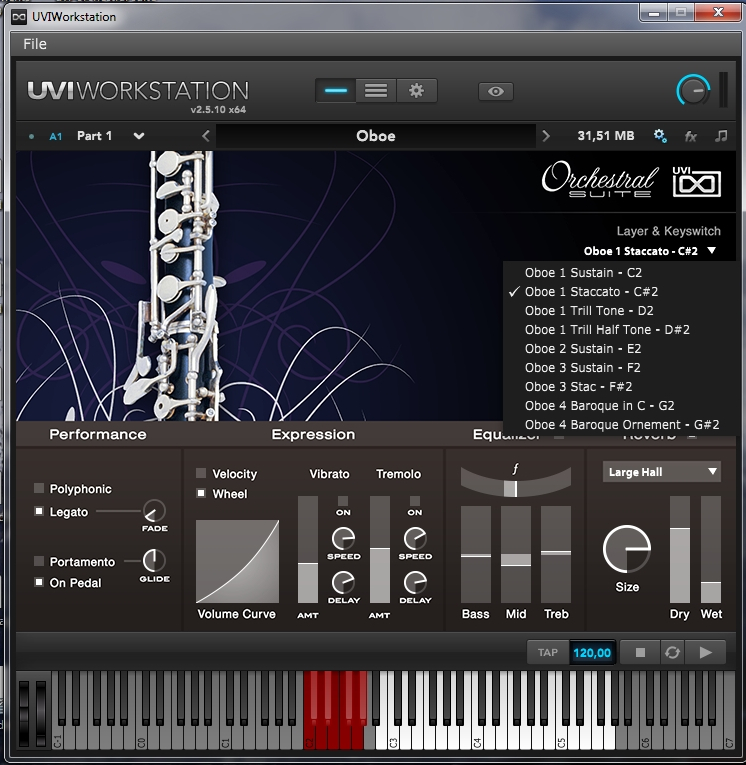Adjust the equalizer frequency arc slider
This screenshot has width=746, height=765.
[516, 483]
